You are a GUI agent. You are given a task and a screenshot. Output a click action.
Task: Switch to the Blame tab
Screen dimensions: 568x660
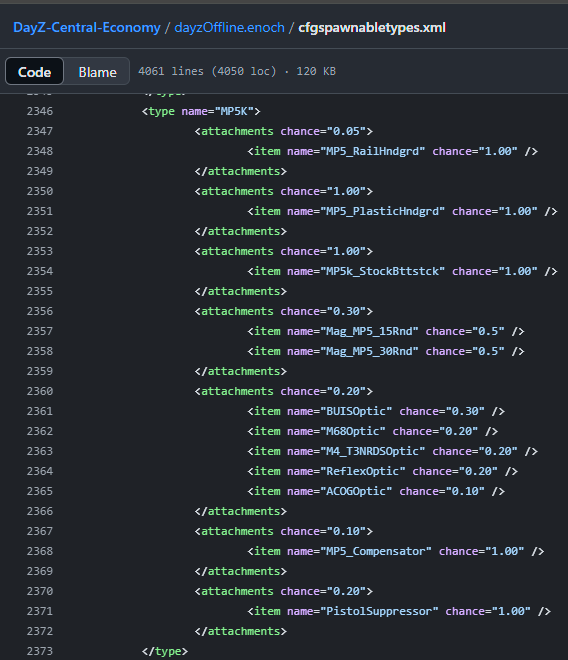point(98,72)
